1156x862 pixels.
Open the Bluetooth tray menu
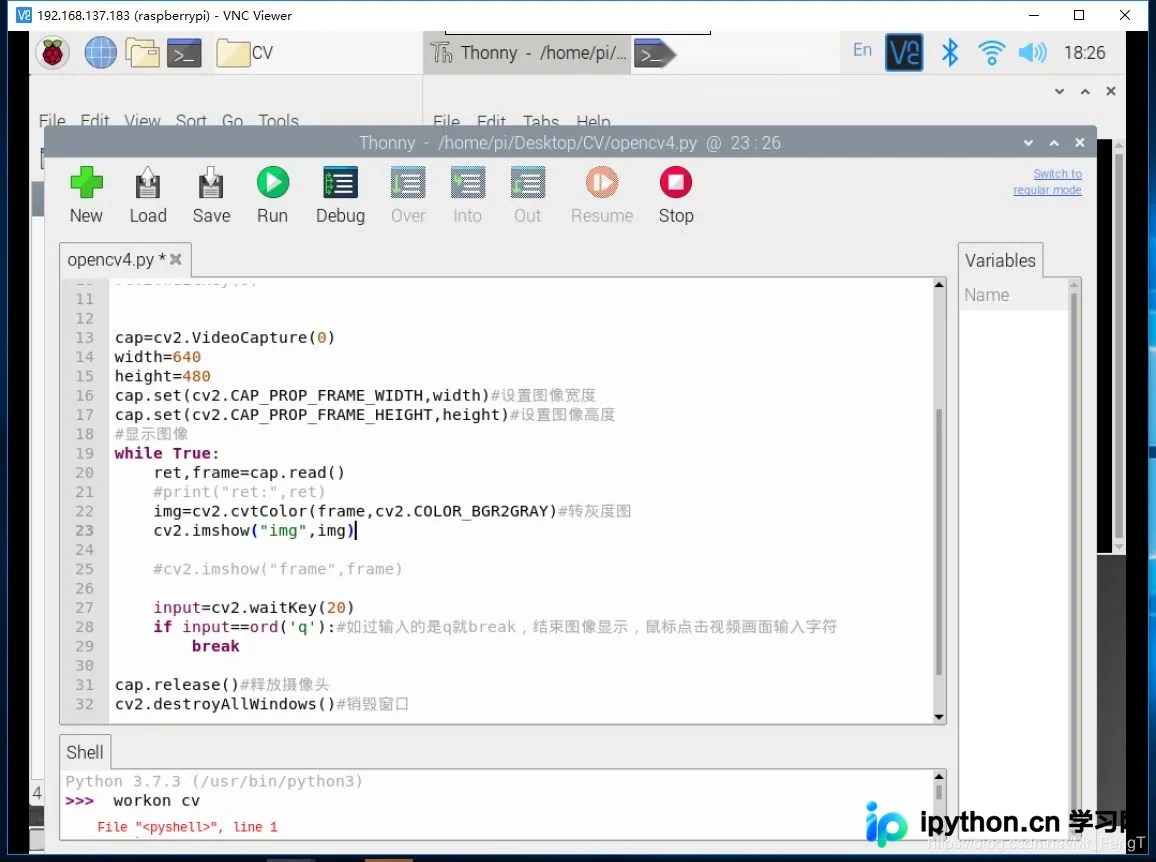coord(950,52)
